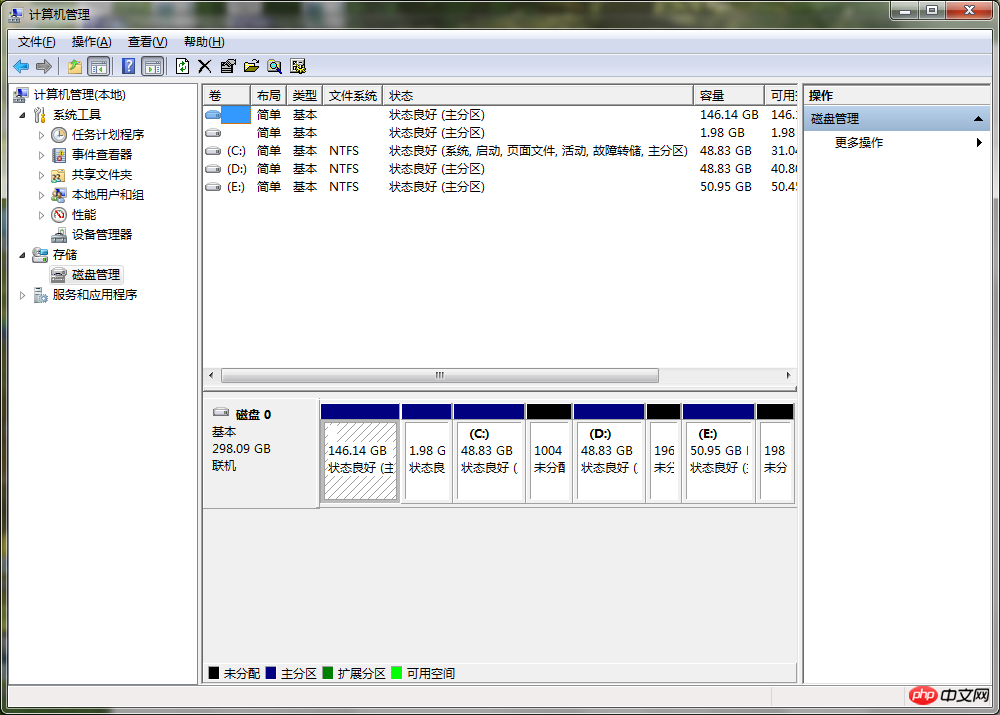1000x715 pixels.
Task: Click the Forward arrow toolbar icon
Action: [x=44, y=66]
